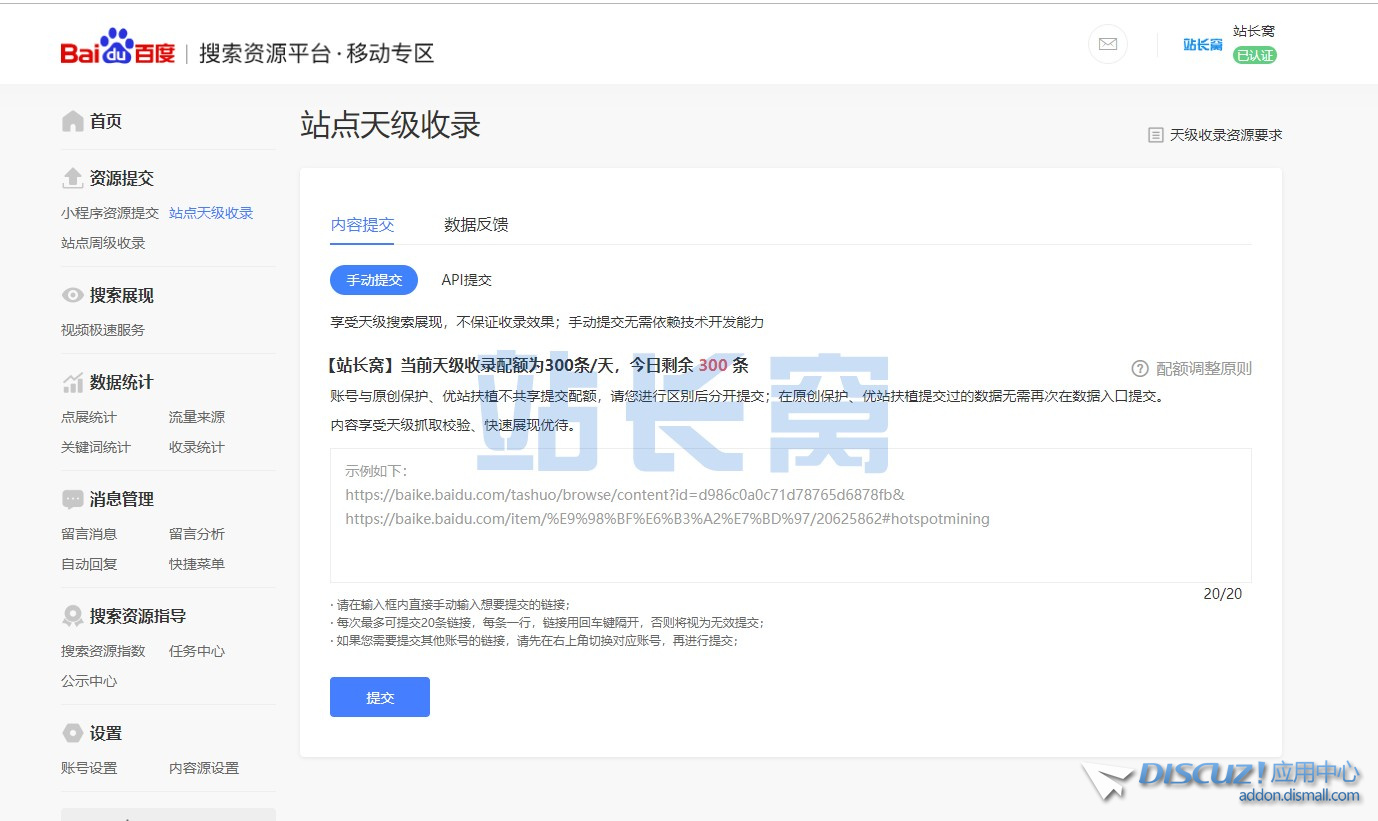This screenshot has width=1378, height=821.
Task: Open the mail envelope icon
Action: 1107,44
